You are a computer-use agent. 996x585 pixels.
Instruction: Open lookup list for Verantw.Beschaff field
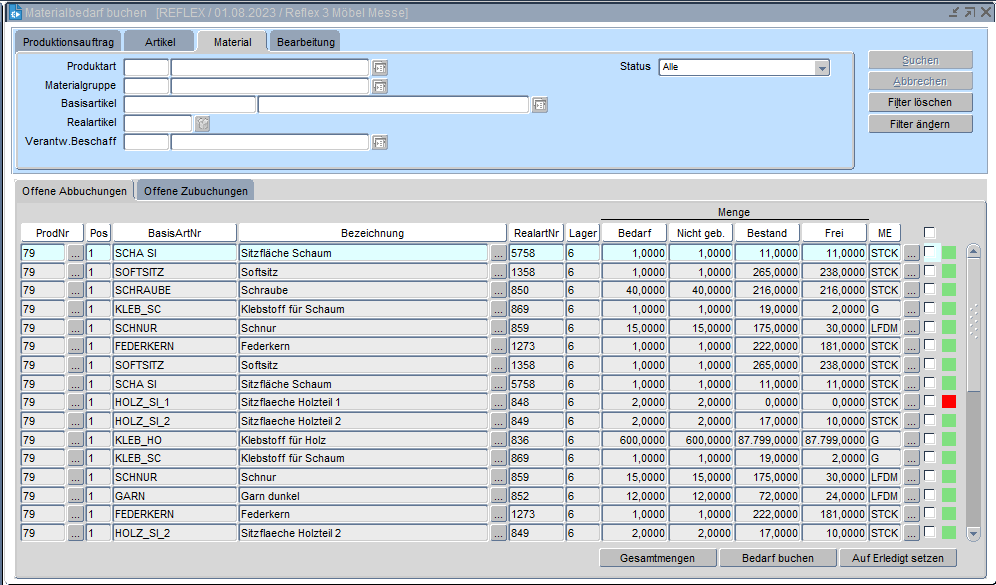(x=380, y=142)
